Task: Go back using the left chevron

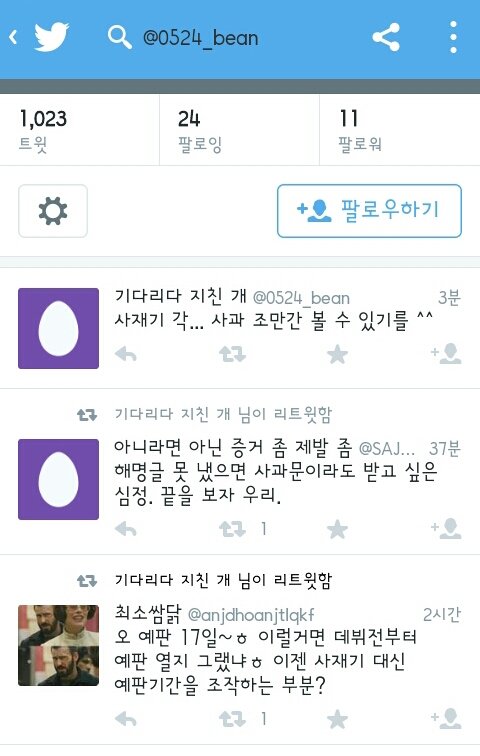Action: (x=13, y=37)
